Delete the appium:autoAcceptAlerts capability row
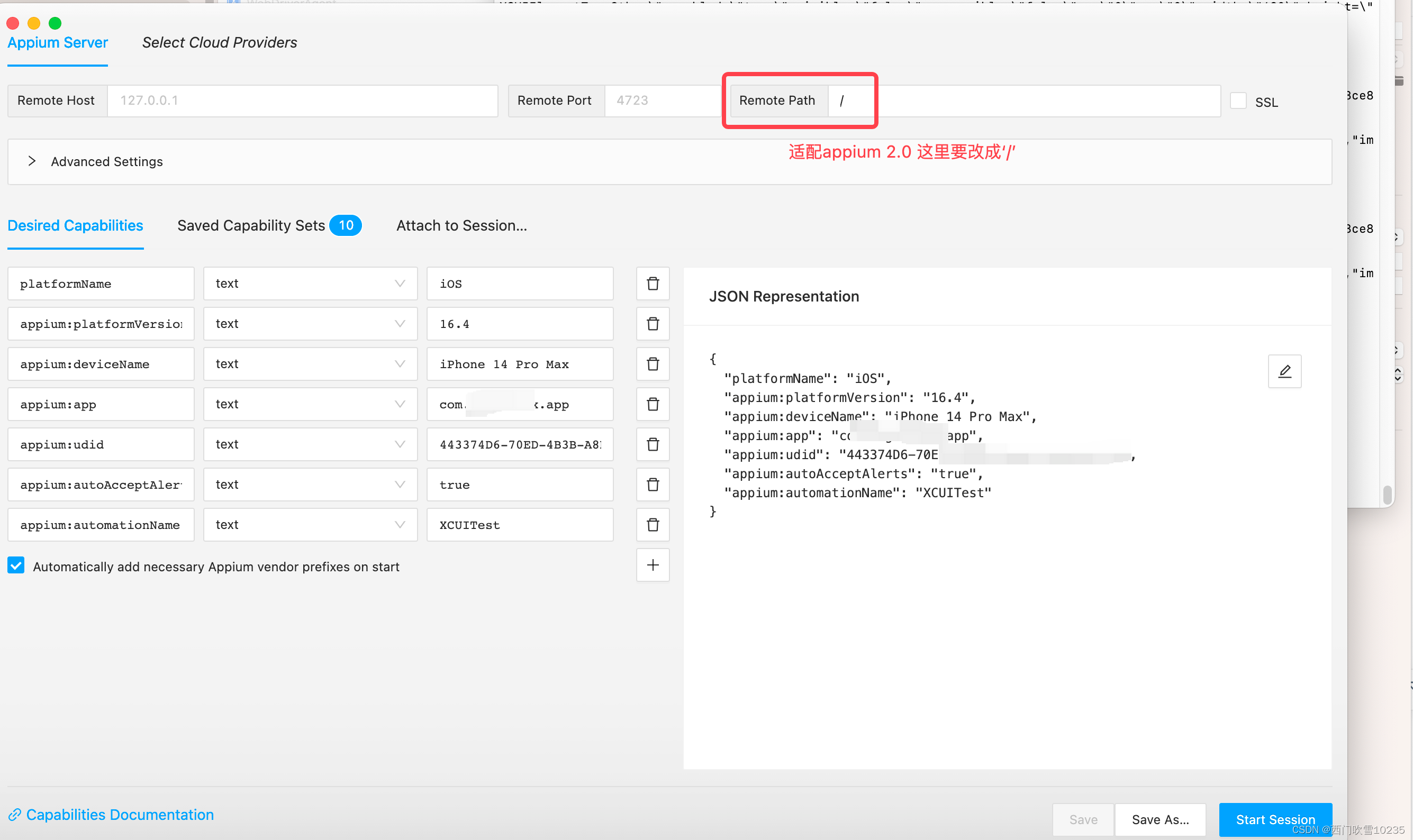 [x=653, y=485]
